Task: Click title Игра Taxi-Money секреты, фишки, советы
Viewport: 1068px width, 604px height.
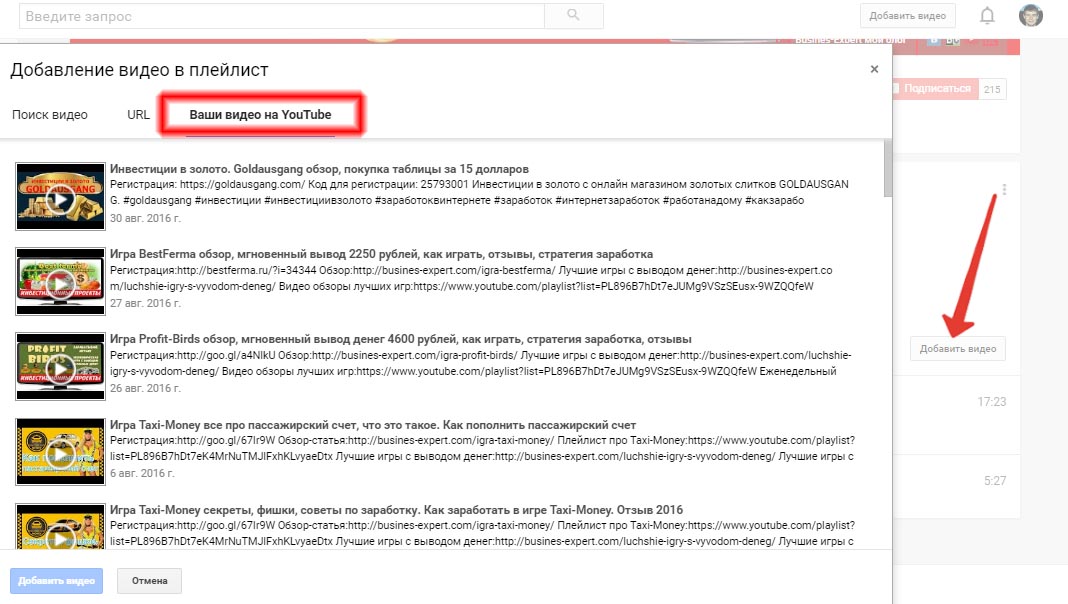Action: point(396,510)
